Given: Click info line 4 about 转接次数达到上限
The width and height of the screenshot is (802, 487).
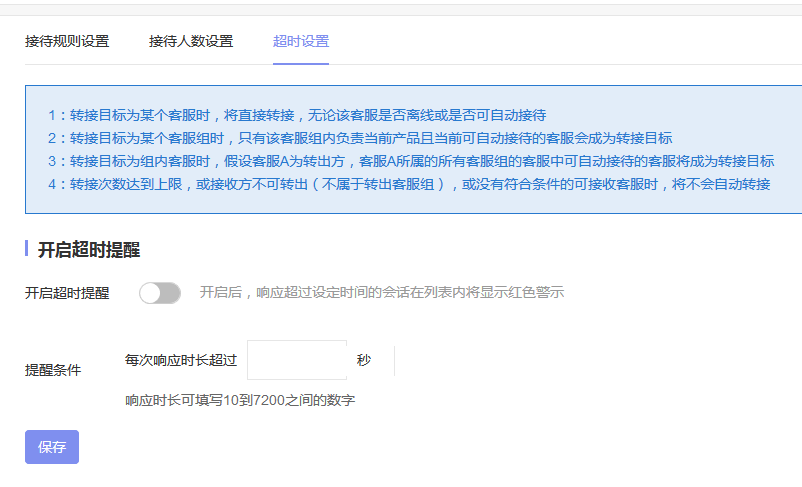Looking at the screenshot, I should (409, 184).
